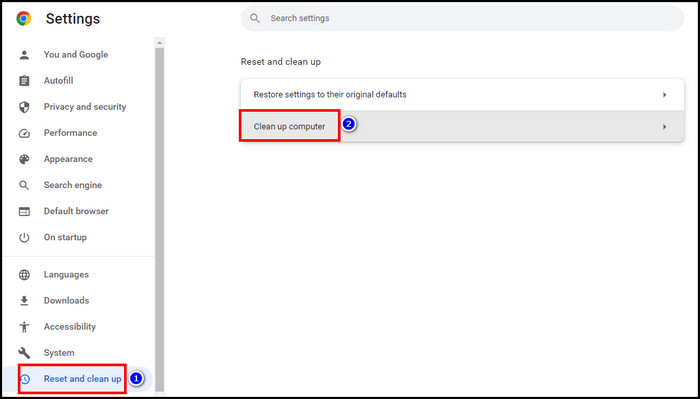The width and height of the screenshot is (700, 399).
Task: Open the Clean up computer option
Action: click(462, 126)
